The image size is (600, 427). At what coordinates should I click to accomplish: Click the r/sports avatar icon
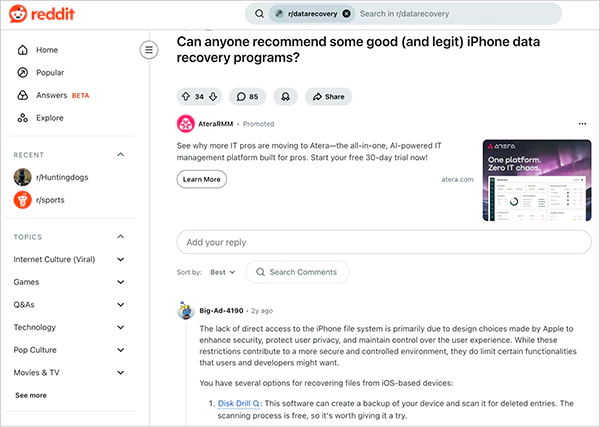click(23, 200)
